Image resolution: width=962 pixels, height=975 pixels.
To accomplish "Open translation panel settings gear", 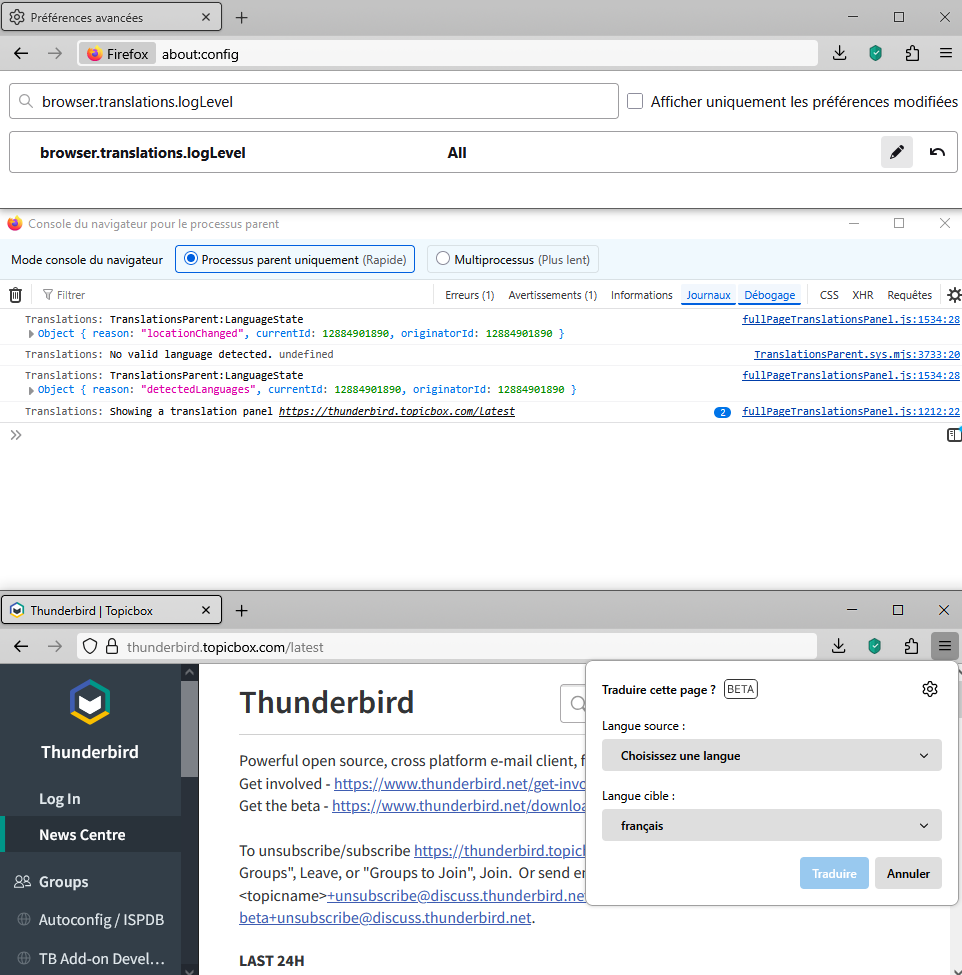I will click(930, 689).
